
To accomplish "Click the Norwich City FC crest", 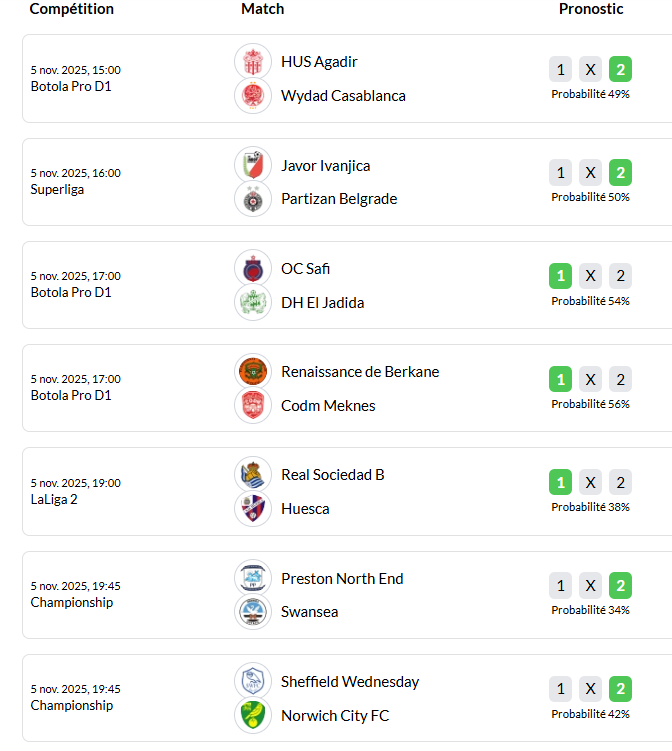I will tap(253, 716).
